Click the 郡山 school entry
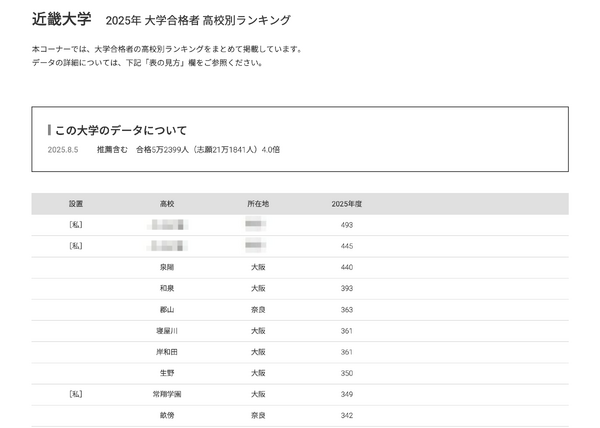Screen dimensions: 600x428 (166, 310)
